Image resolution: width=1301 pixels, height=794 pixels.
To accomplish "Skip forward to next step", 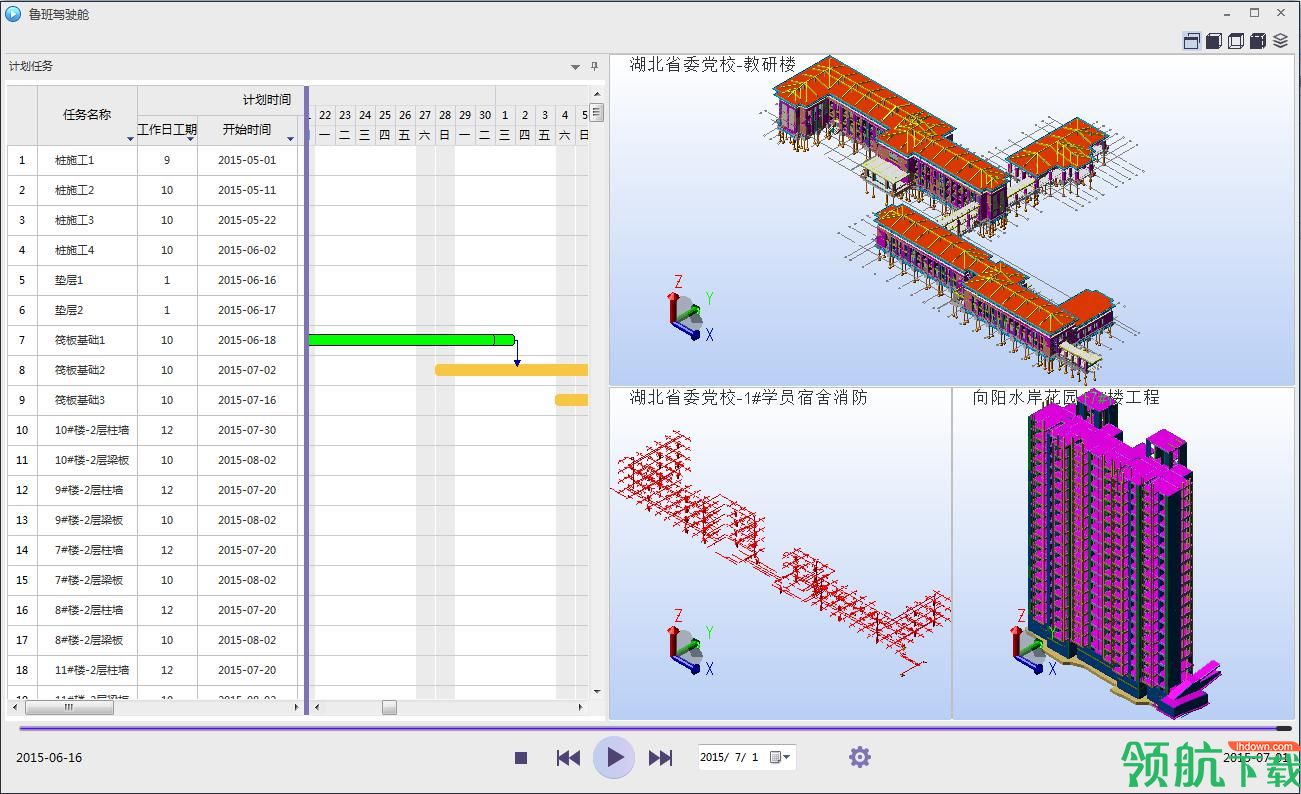I will click(660, 758).
